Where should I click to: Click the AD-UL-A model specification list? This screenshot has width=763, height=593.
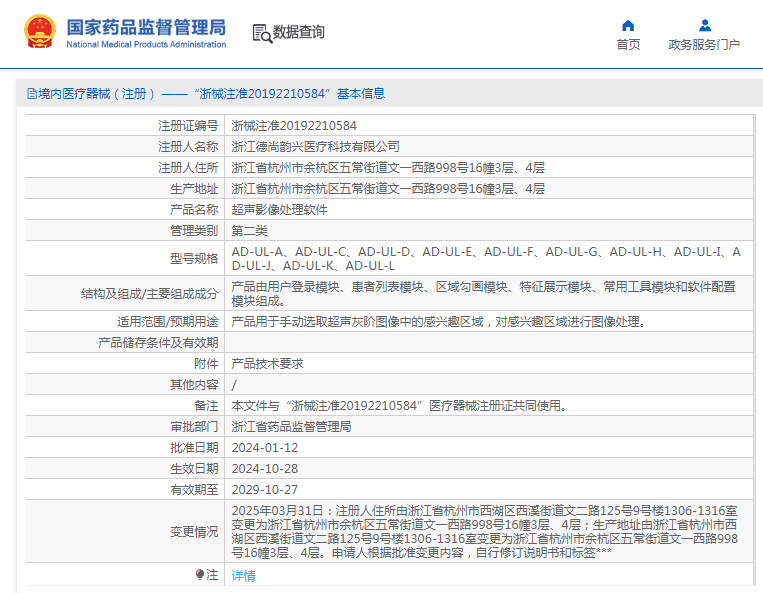(486, 259)
